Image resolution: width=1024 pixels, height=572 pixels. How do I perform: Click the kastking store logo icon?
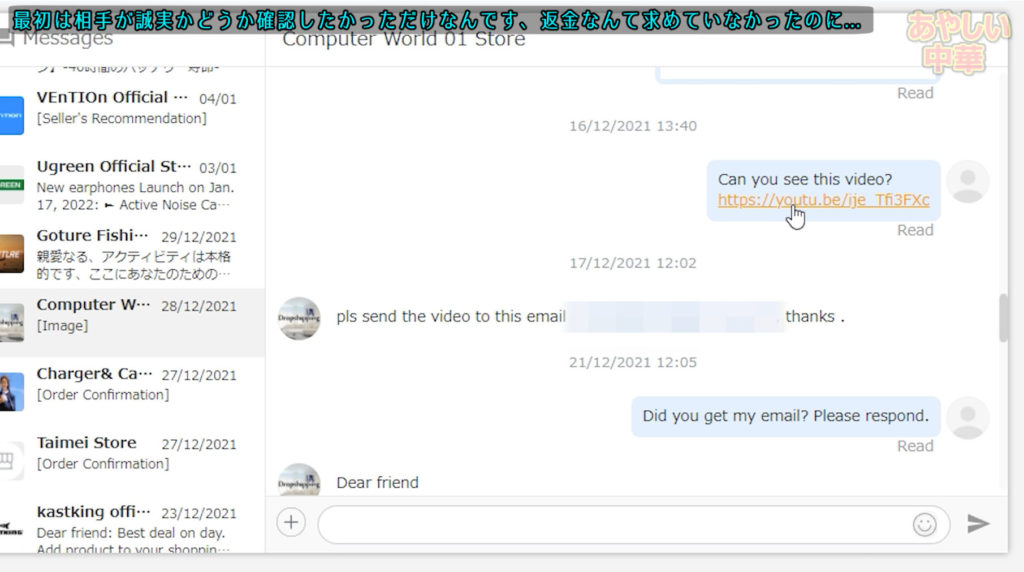point(12,529)
